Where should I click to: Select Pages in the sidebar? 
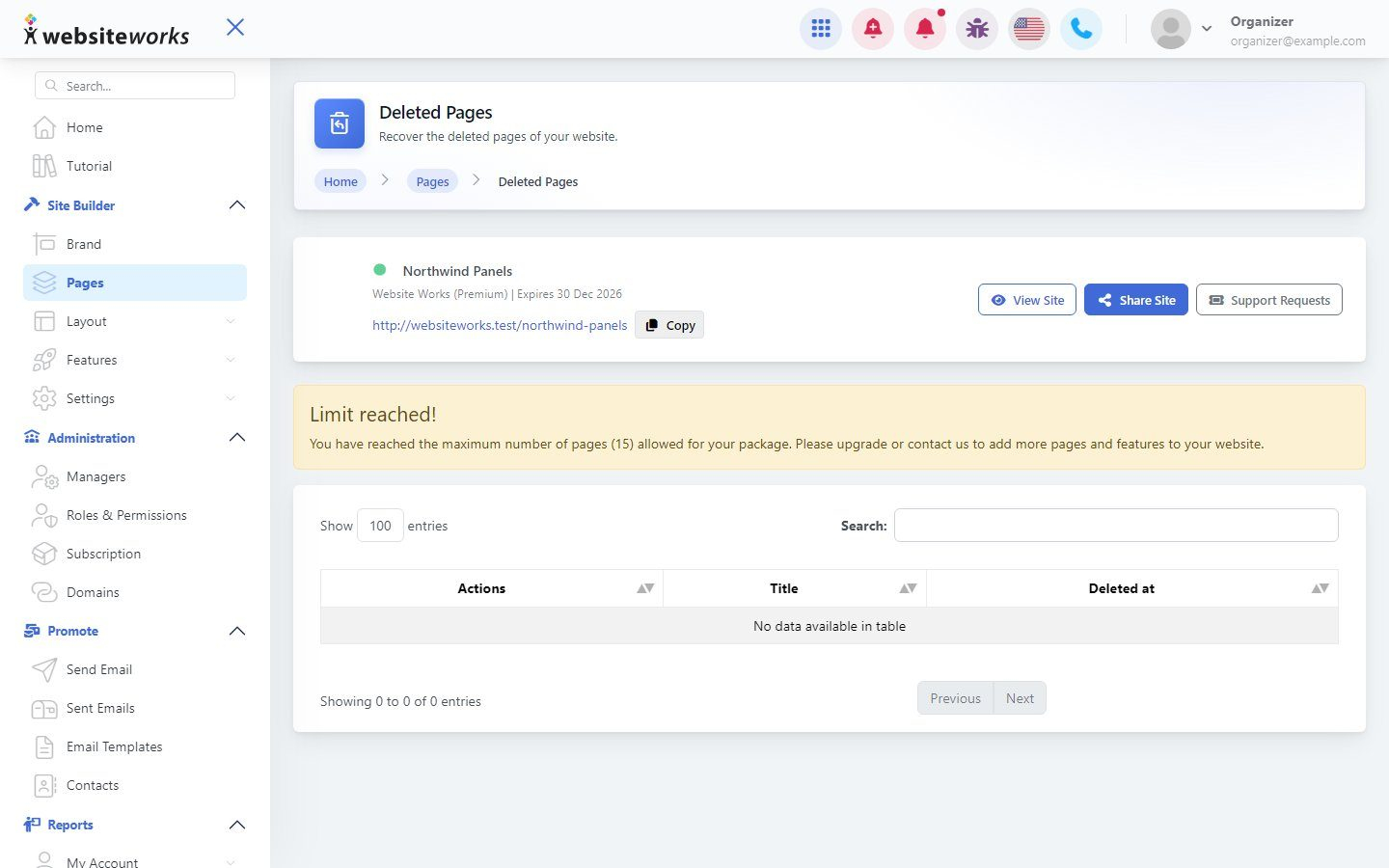tap(135, 283)
